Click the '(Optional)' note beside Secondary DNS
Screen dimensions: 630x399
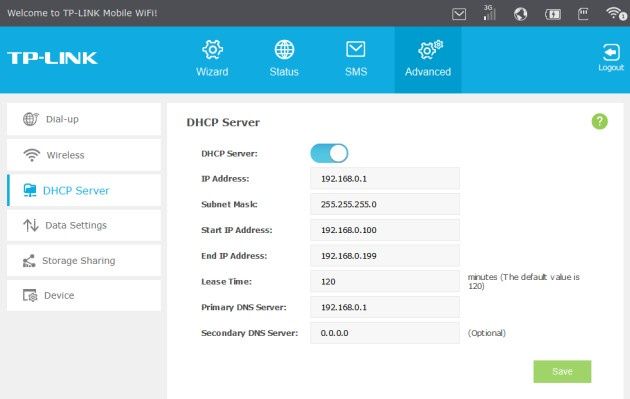click(487, 333)
